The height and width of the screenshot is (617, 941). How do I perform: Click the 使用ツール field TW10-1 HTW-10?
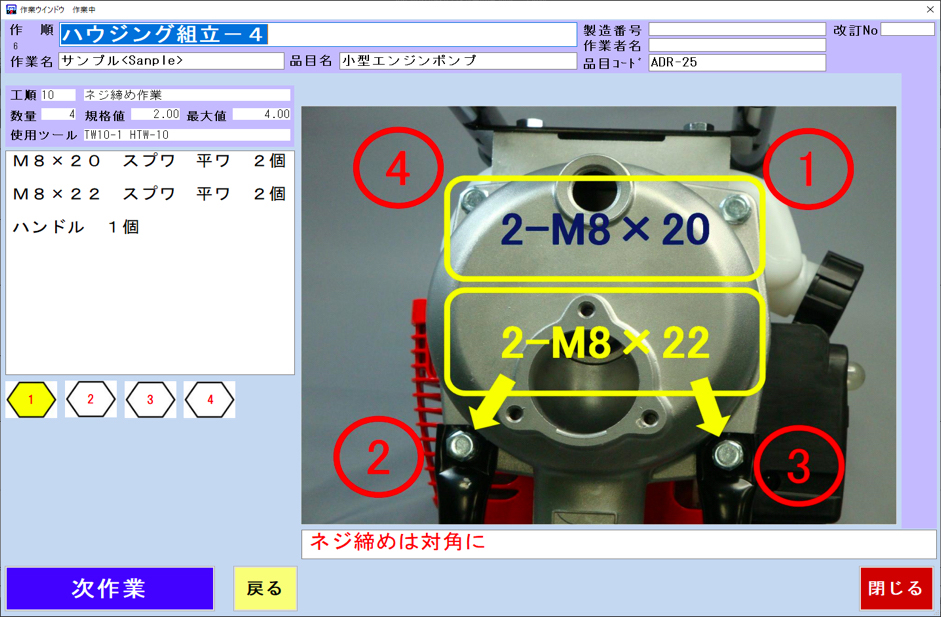click(x=187, y=135)
